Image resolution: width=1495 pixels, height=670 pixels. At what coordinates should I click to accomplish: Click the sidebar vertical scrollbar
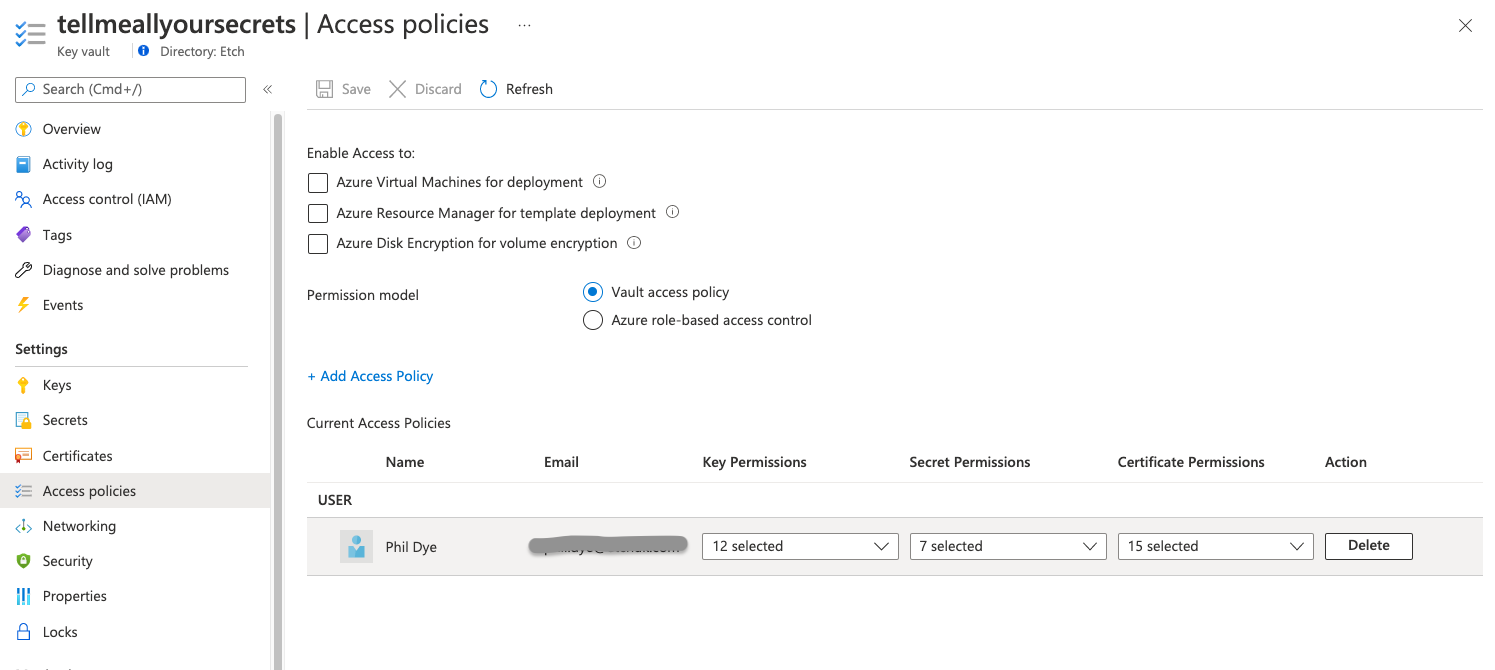(x=277, y=390)
